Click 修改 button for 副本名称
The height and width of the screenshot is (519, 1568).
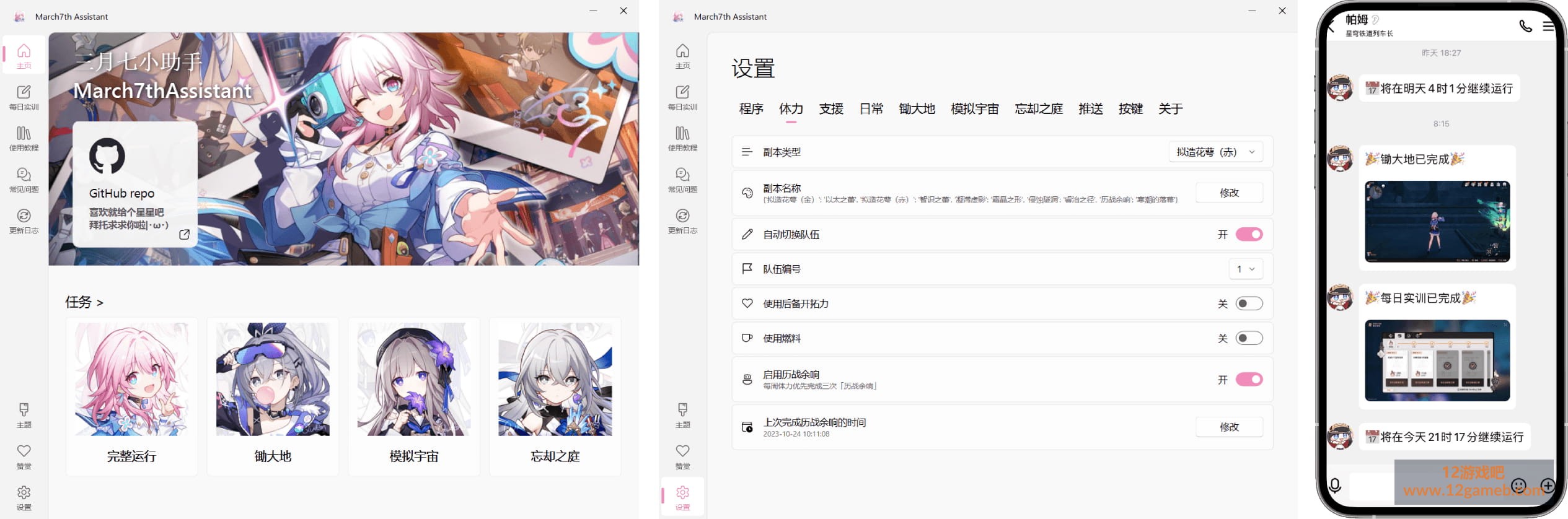pyautogui.click(x=1229, y=193)
